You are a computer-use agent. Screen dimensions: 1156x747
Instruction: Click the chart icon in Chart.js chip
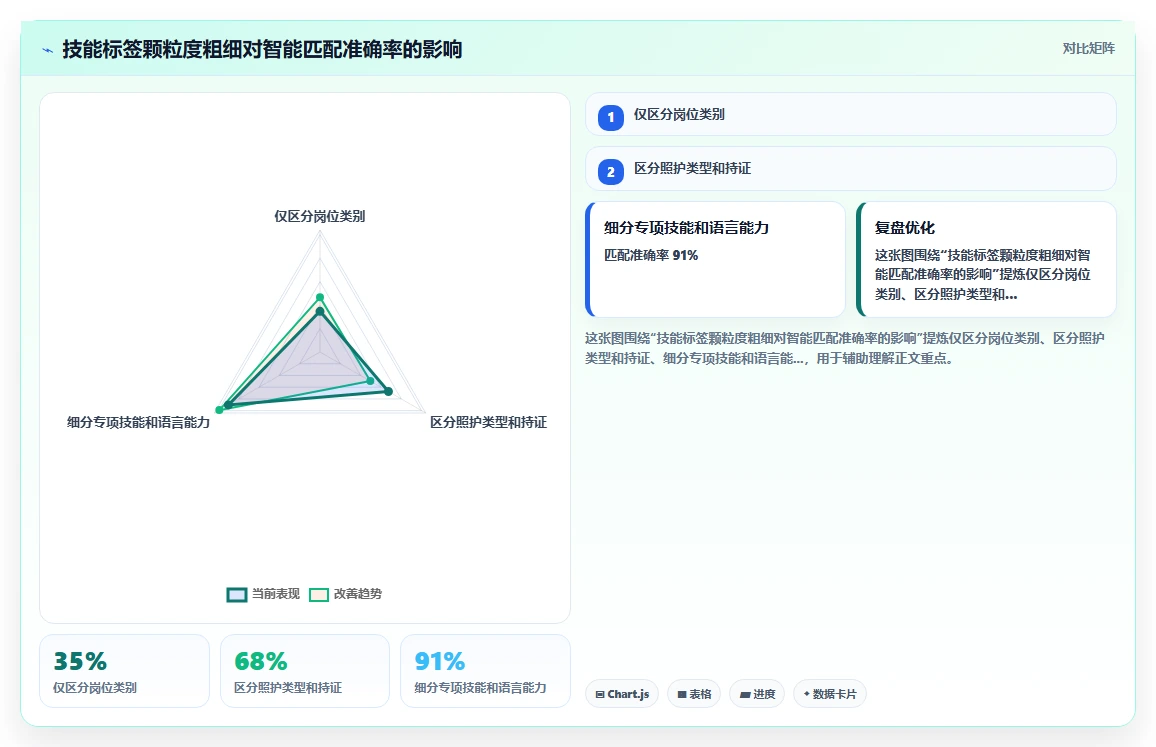click(599, 695)
